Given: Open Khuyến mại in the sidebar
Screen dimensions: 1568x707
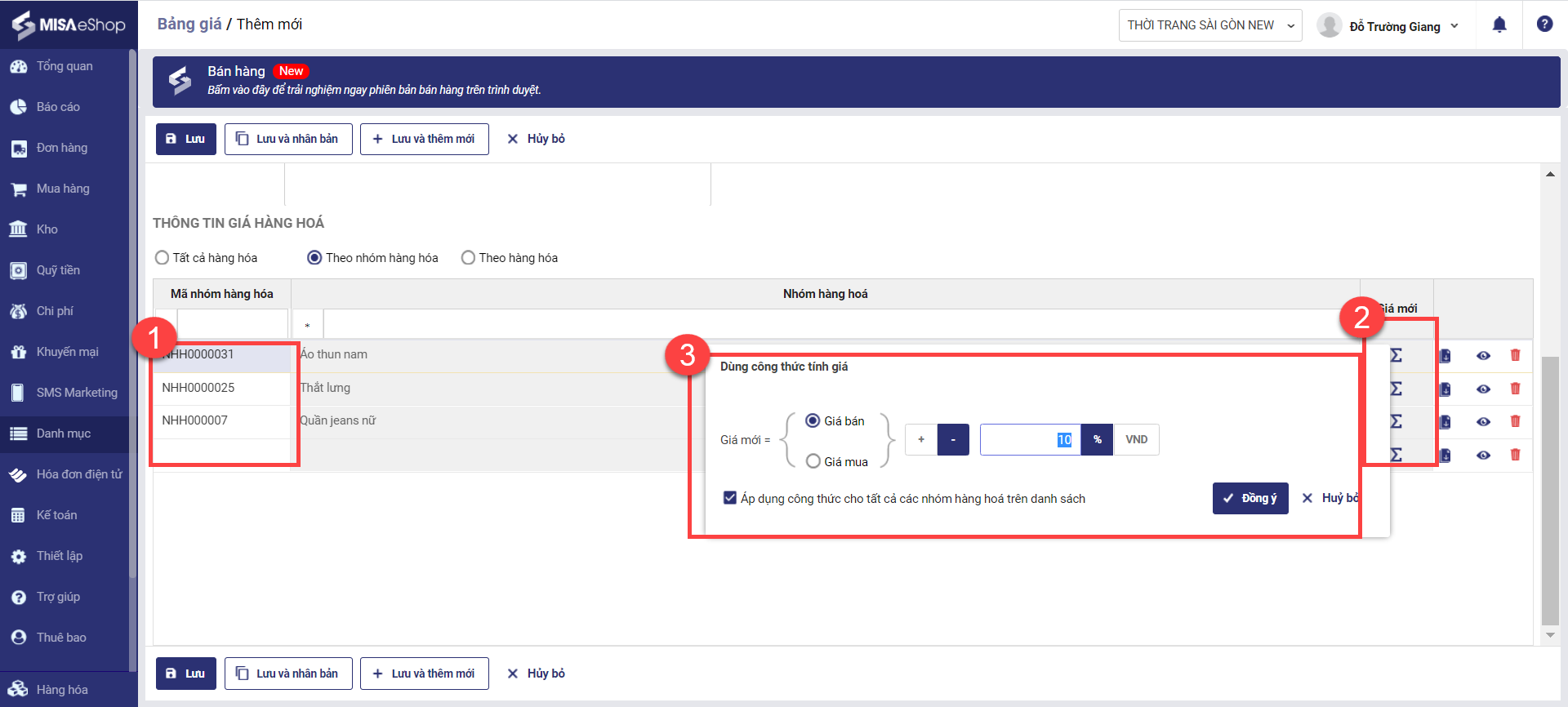Looking at the screenshot, I should pos(67,352).
